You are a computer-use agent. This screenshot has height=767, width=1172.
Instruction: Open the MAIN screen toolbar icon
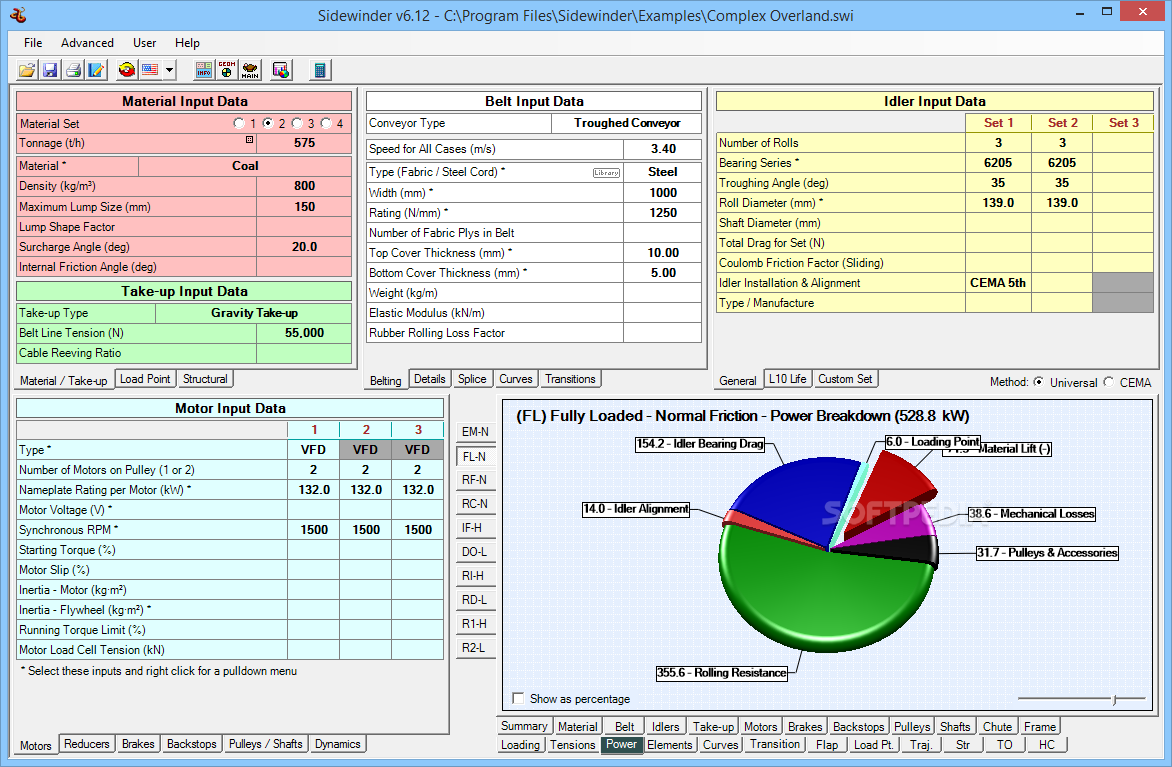pos(250,70)
